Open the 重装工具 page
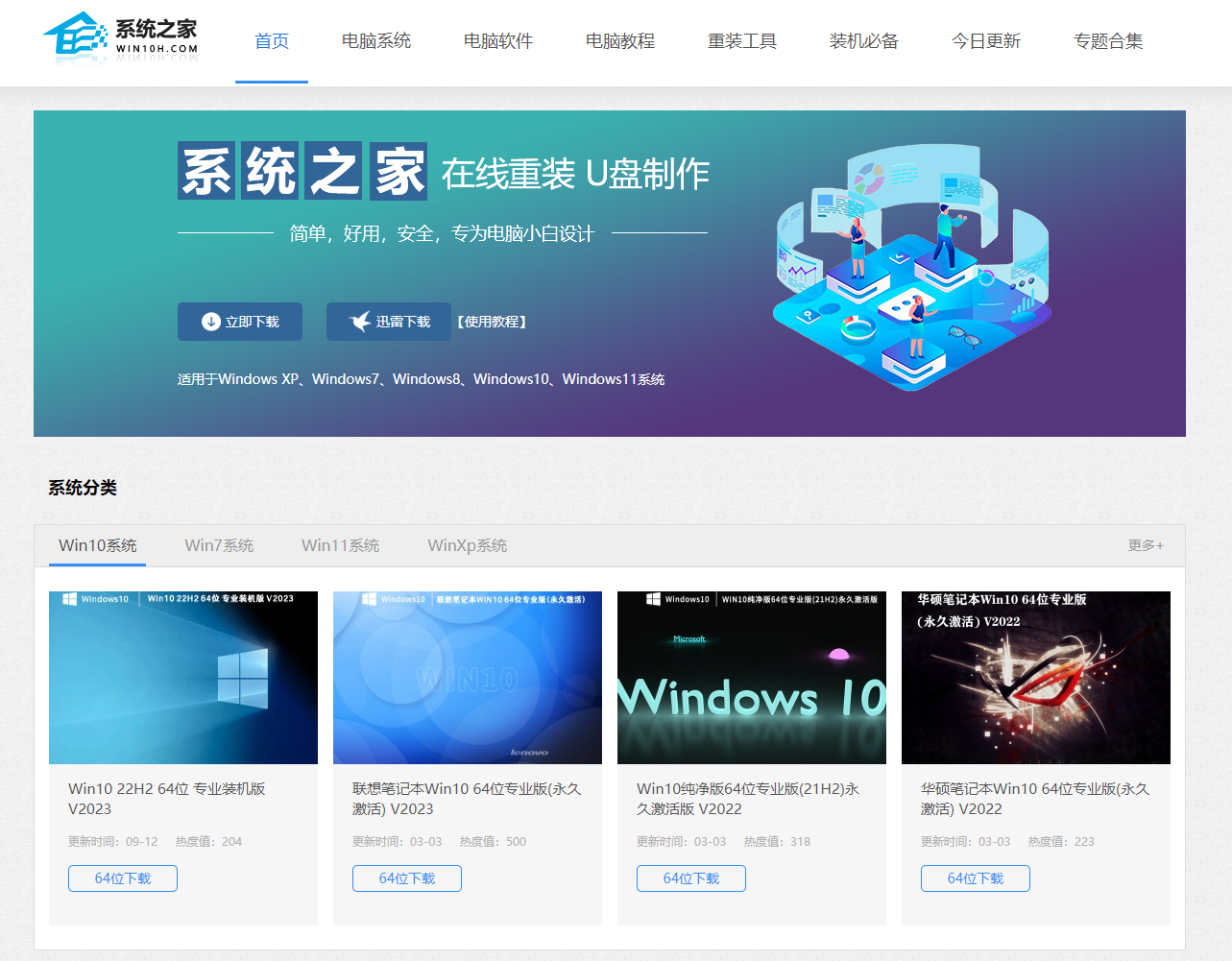This screenshot has height=961, width=1232. (741, 41)
